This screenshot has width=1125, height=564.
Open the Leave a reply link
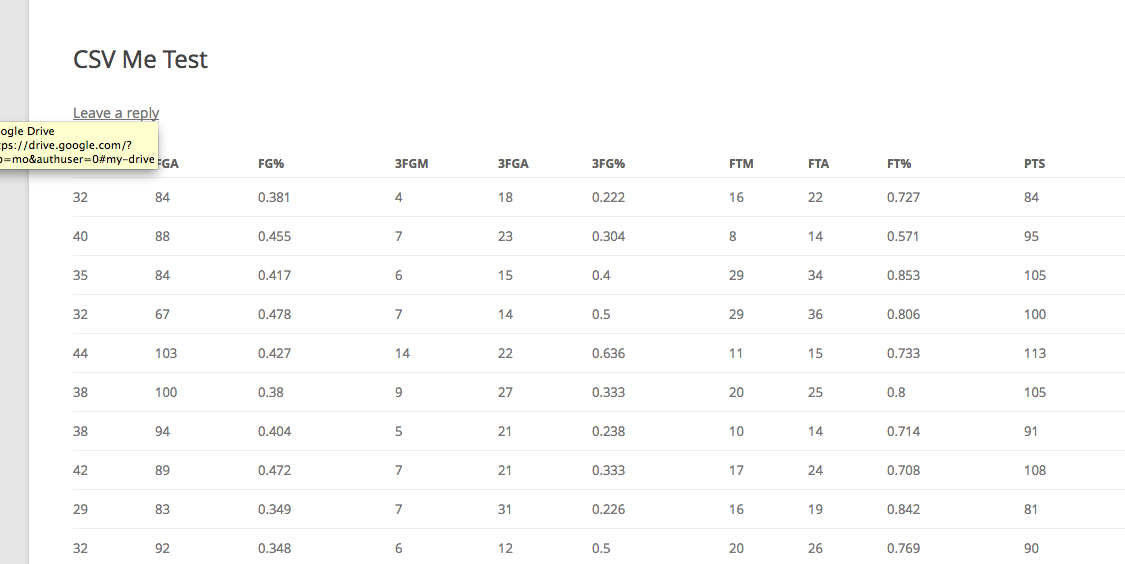116,113
